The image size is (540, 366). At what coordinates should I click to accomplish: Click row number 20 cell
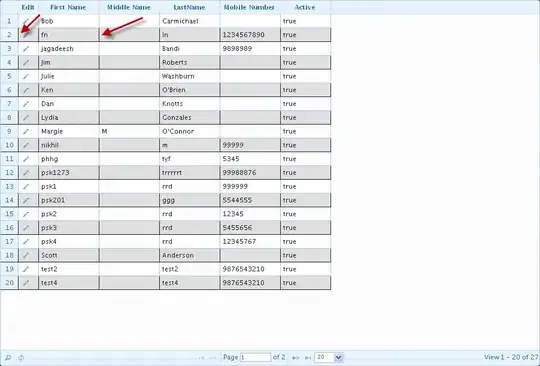[x=9, y=283]
